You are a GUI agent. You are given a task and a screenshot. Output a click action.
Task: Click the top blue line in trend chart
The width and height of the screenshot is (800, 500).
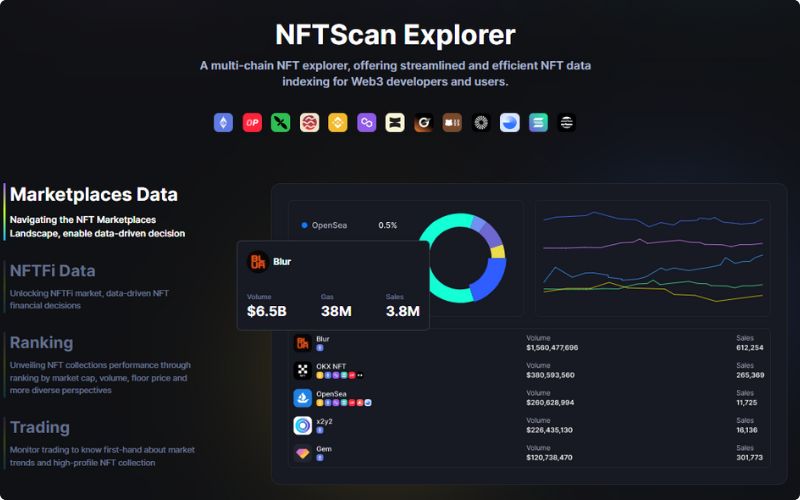pos(653,219)
